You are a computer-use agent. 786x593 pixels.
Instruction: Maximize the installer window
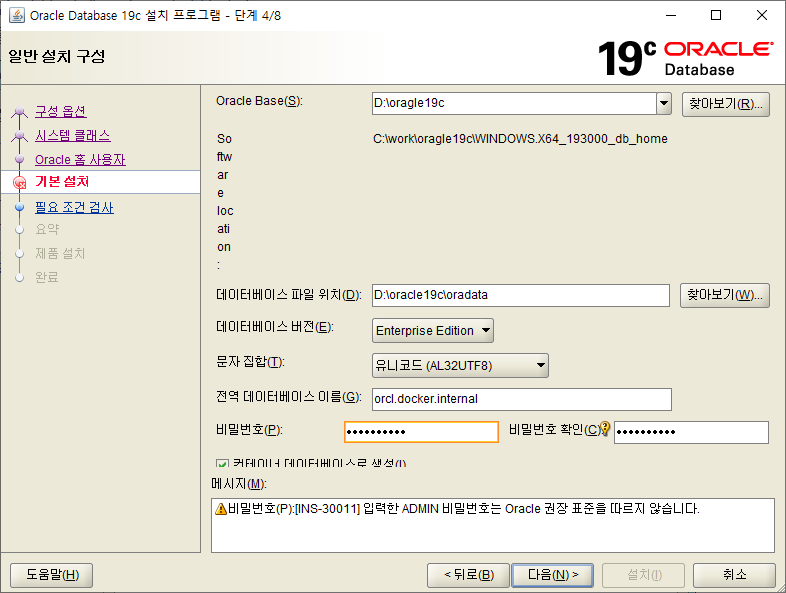[x=716, y=15]
